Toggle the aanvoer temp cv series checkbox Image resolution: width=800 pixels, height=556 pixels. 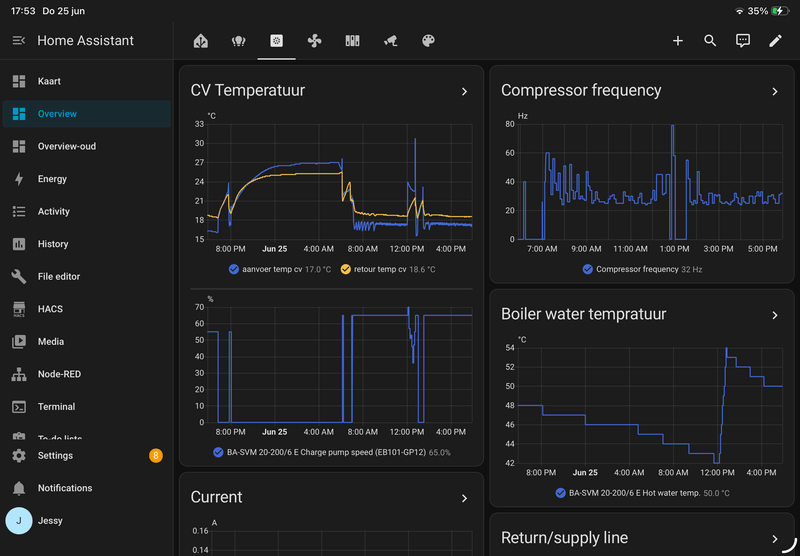pos(234,269)
